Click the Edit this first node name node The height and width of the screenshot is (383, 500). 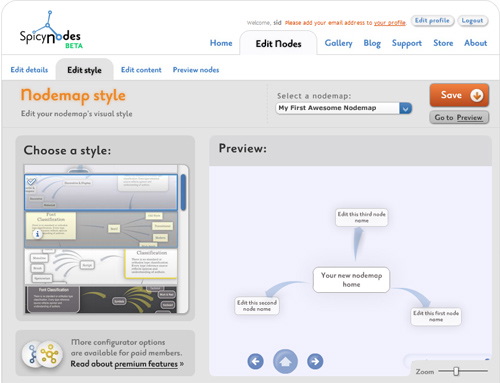436,316
